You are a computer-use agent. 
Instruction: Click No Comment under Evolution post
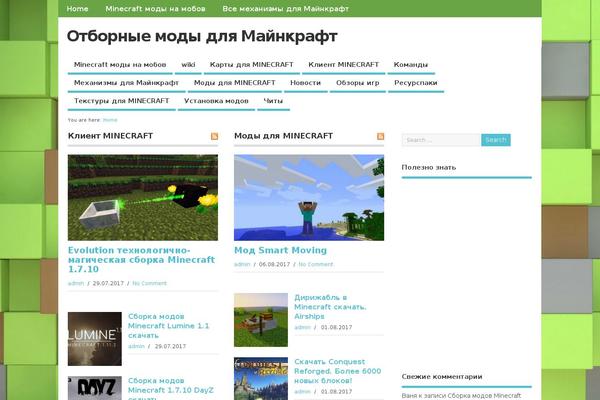pos(149,283)
